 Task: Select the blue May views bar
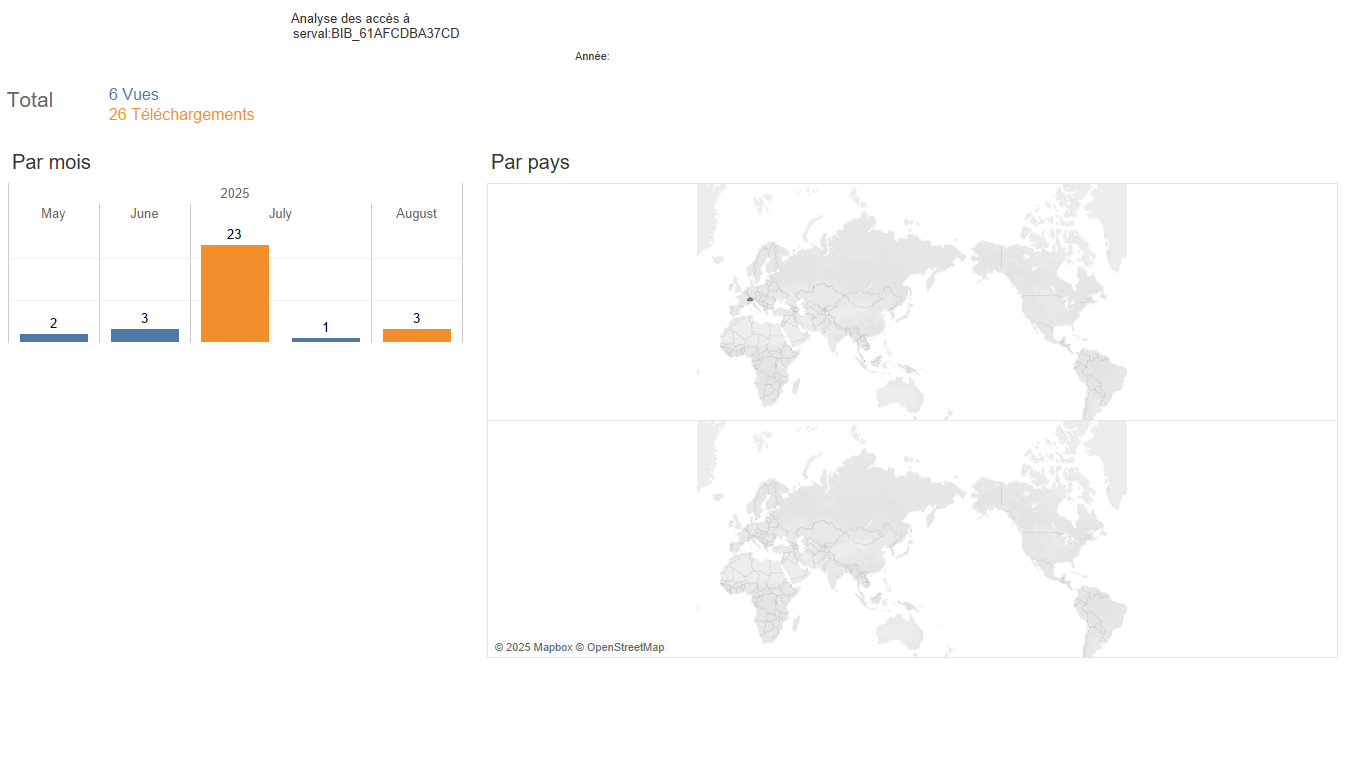click(54, 338)
